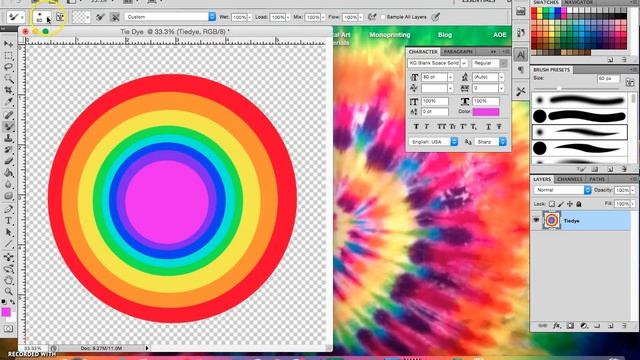The width and height of the screenshot is (640, 360).
Task: Open current brush load swatch dropdown
Action: click(x=81, y=17)
